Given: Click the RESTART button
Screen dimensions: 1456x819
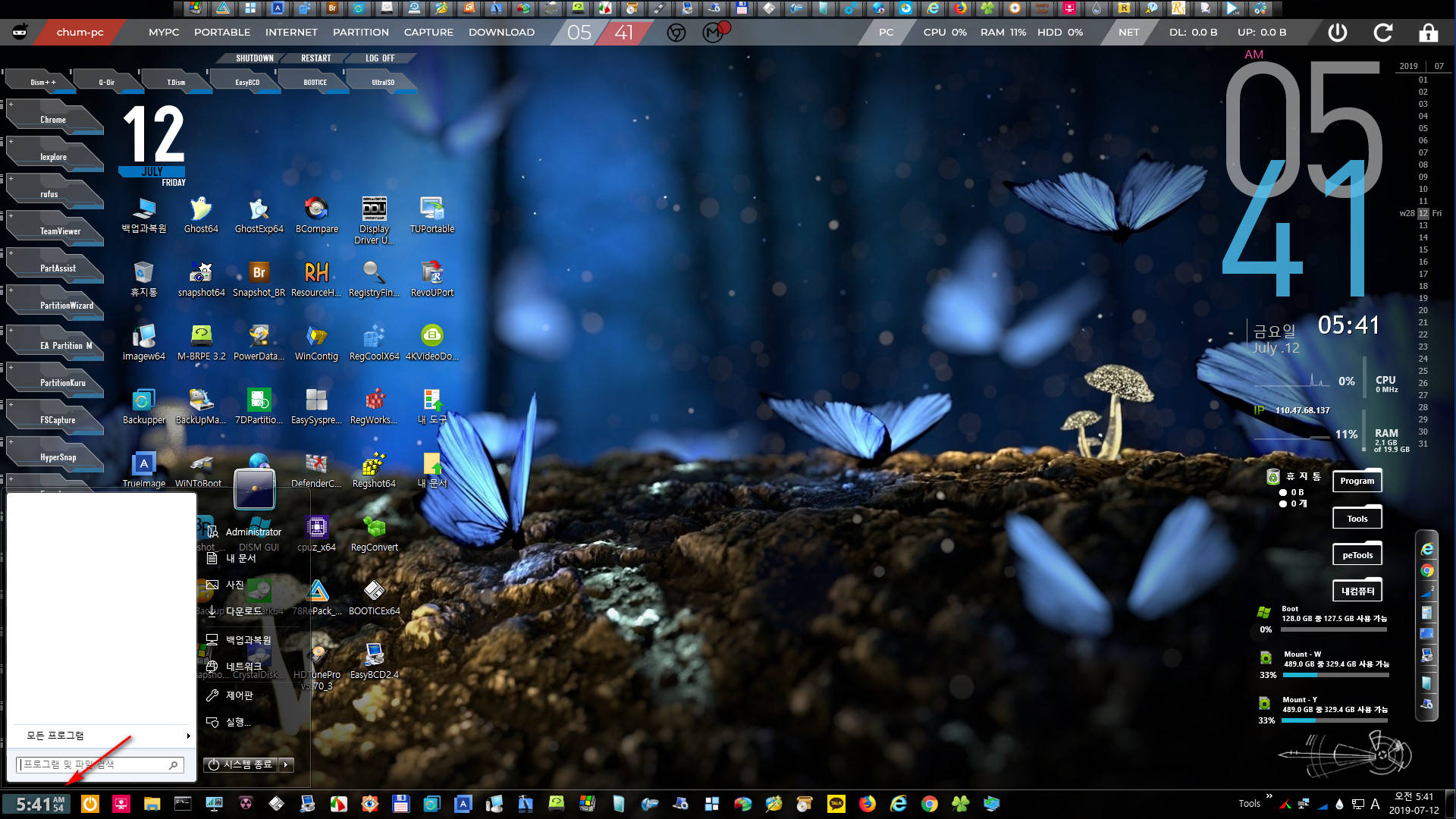Looking at the screenshot, I should (x=315, y=58).
